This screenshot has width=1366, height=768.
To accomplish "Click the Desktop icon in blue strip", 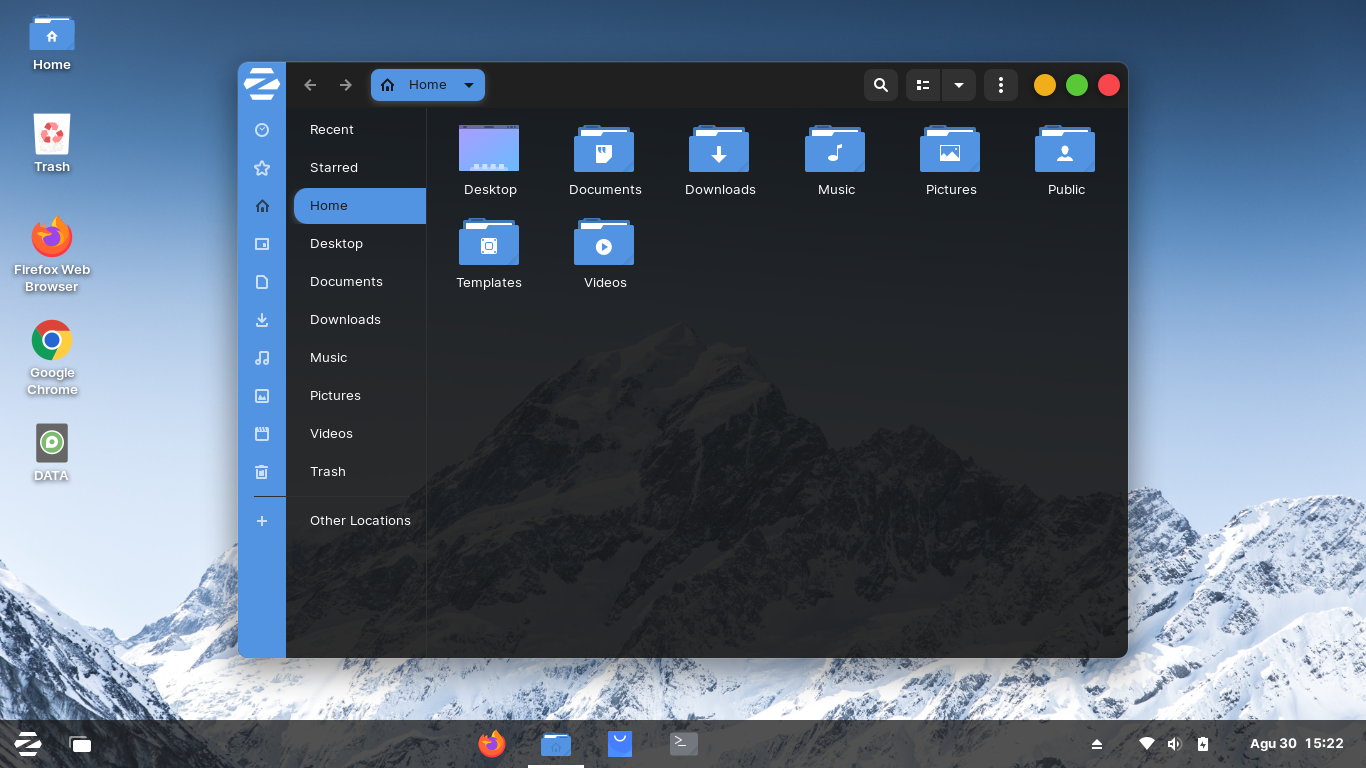I will tap(262, 244).
